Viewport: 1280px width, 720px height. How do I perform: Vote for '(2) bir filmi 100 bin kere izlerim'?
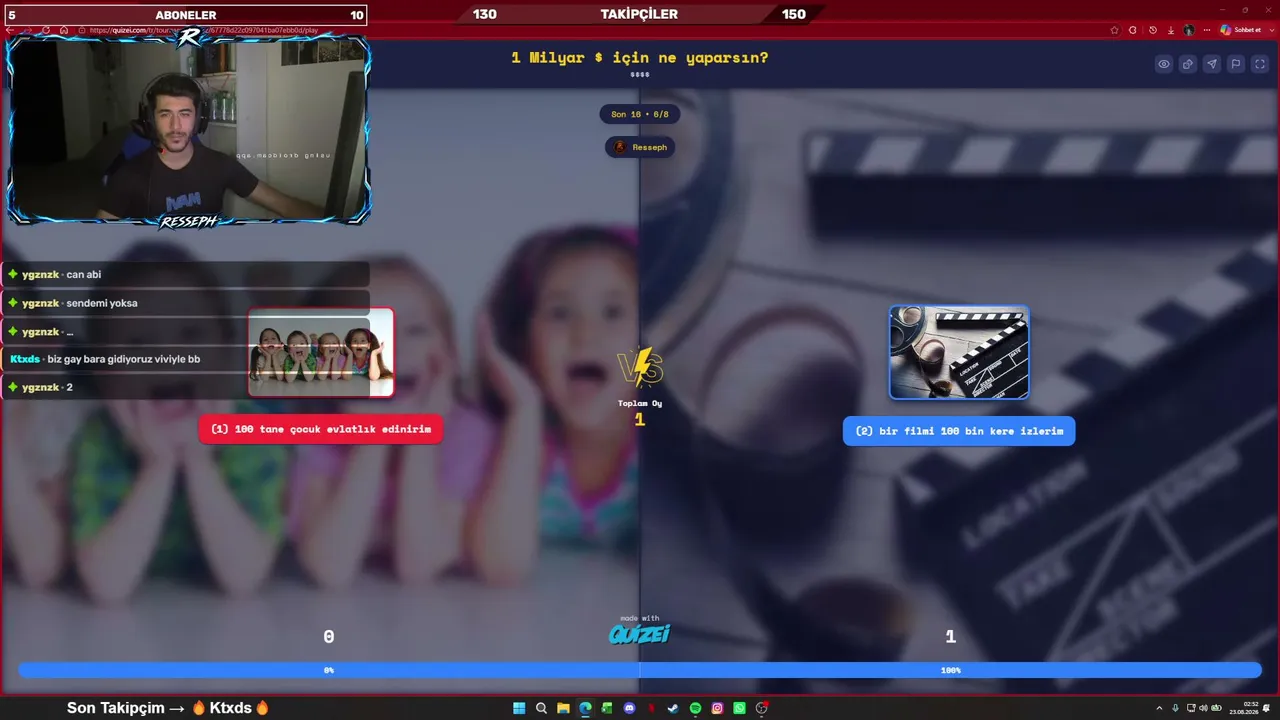click(959, 431)
